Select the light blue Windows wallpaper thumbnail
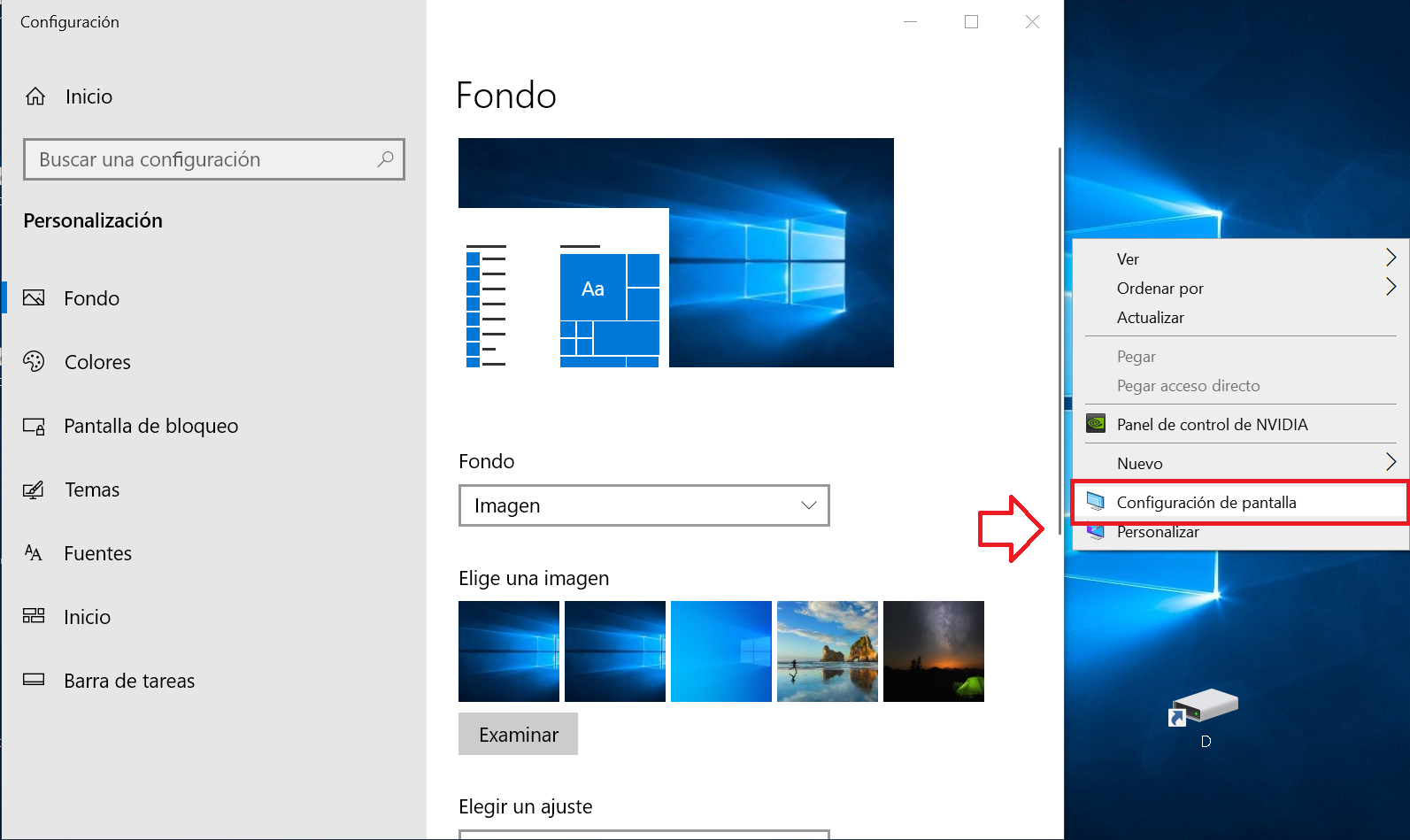Image resolution: width=1410 pixels, height=840 pixels. click(x=721, y=651)
